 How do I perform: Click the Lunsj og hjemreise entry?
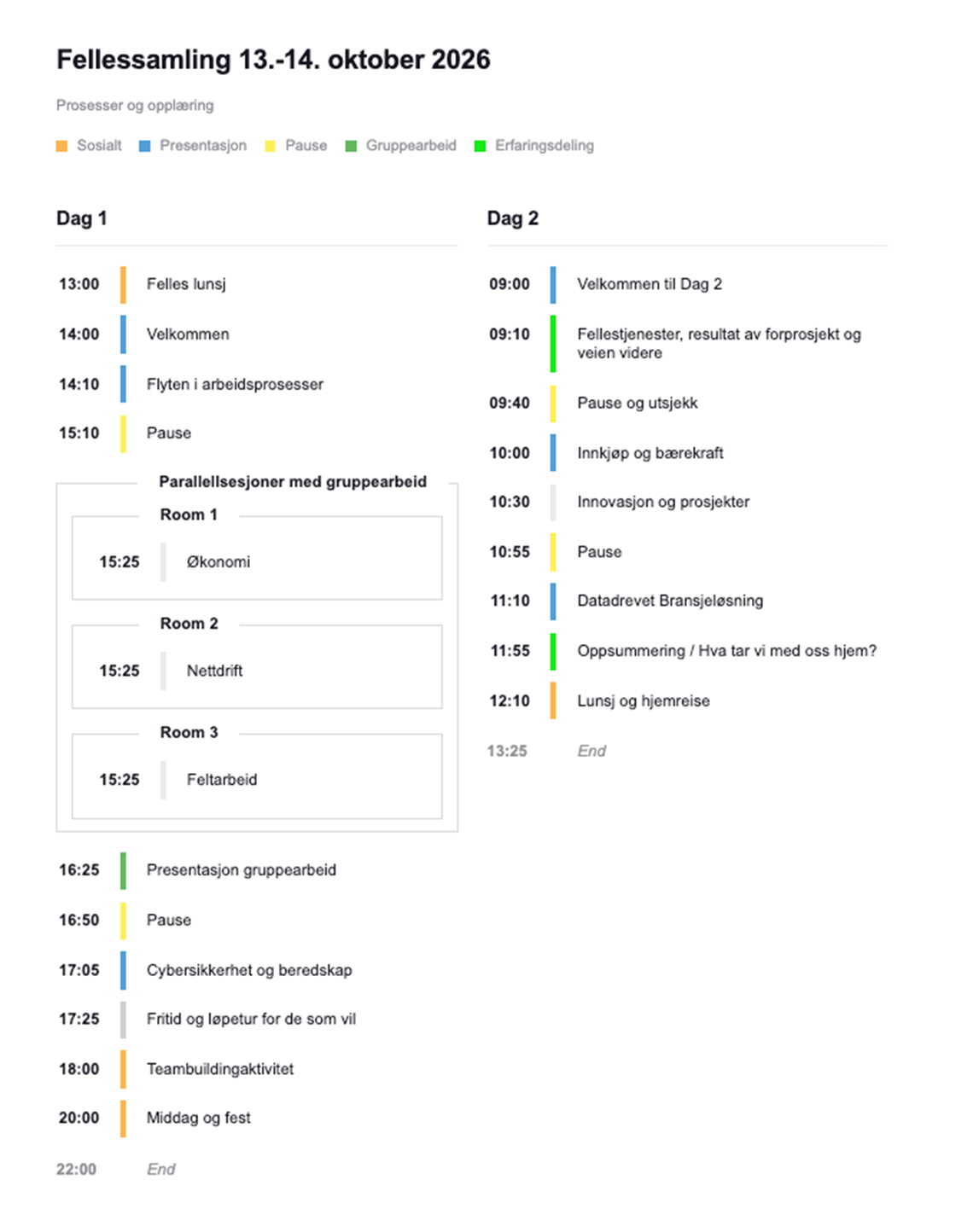[644, 701]
